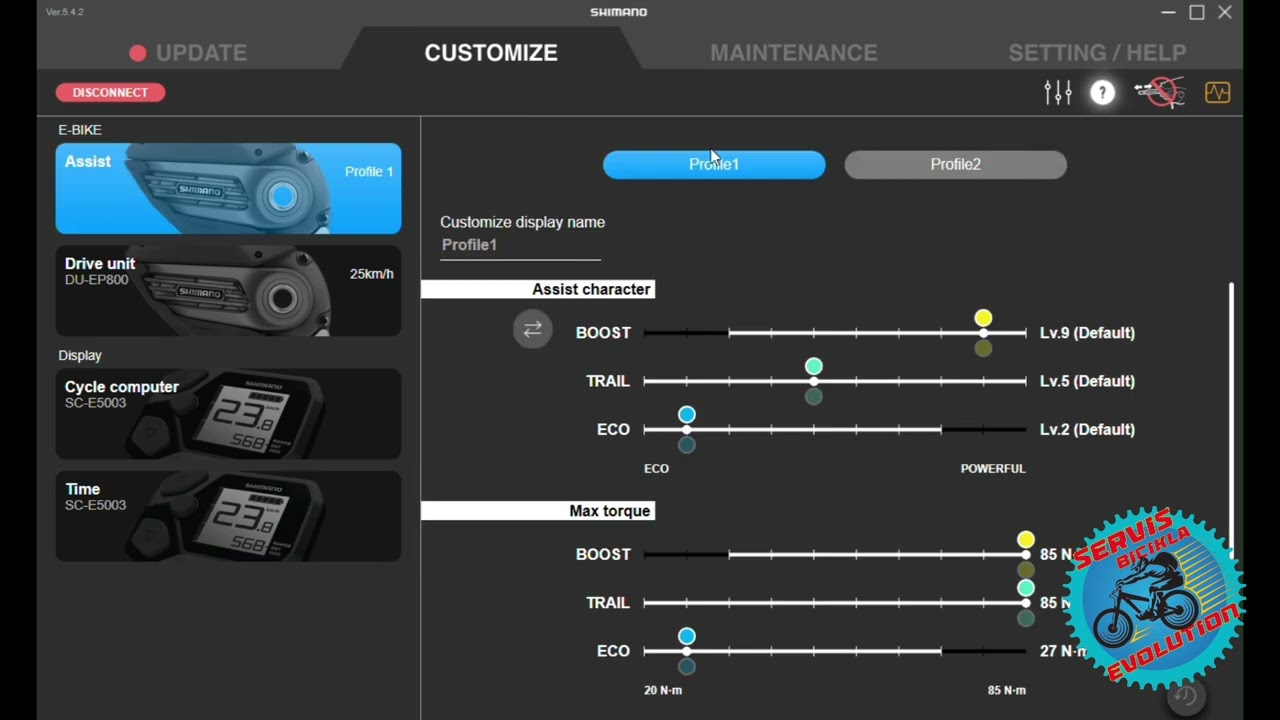Open the adjustment sliders settings icon

pyautogui.click(x=1057, y=93)
